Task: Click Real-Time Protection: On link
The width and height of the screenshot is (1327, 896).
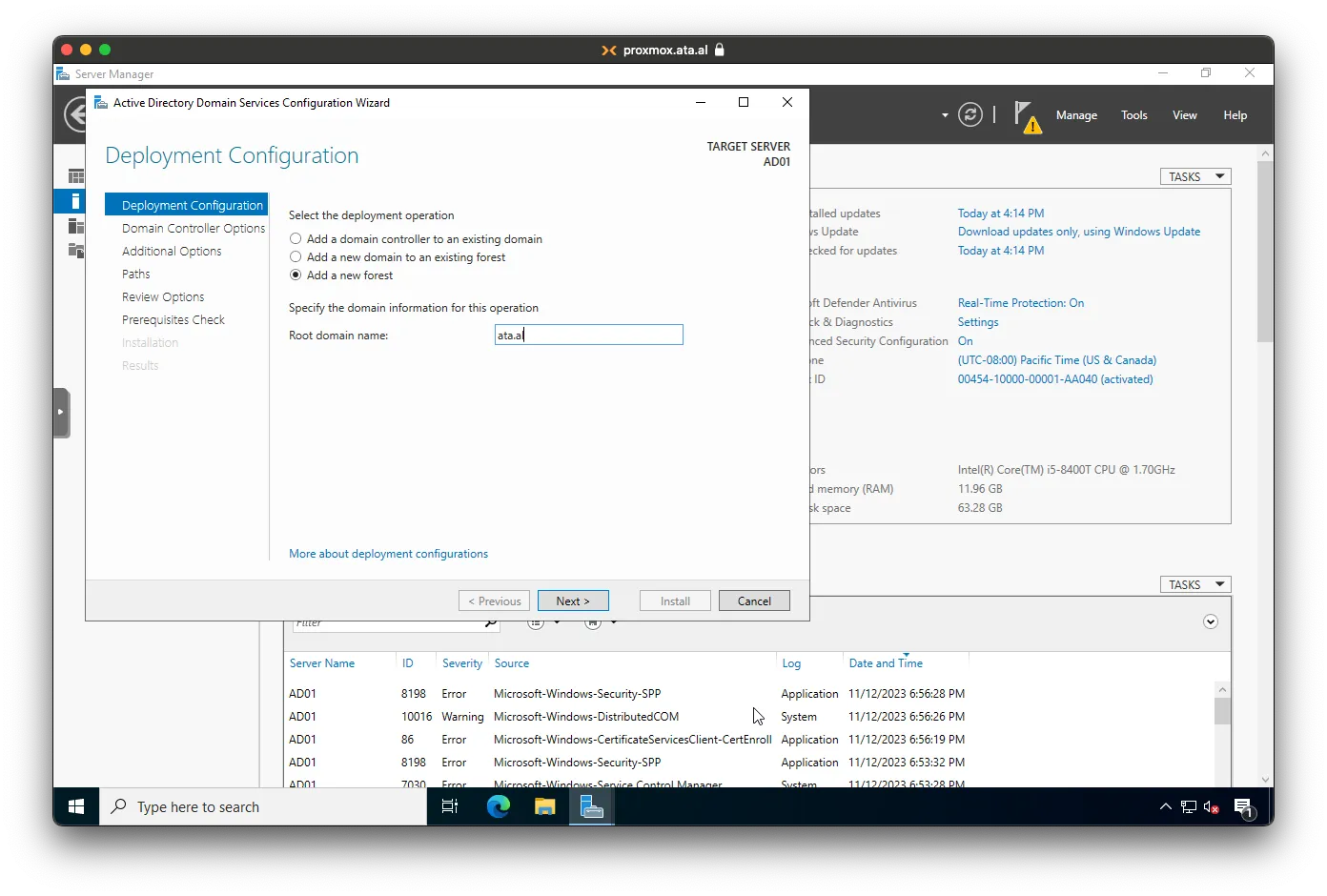Action: [x=1021, y=303]
